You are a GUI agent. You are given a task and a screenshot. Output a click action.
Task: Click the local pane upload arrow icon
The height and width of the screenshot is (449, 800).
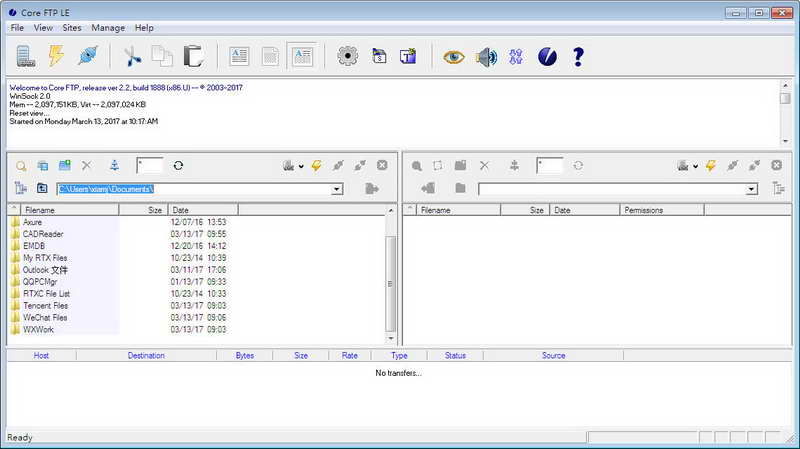click(115, 165)
